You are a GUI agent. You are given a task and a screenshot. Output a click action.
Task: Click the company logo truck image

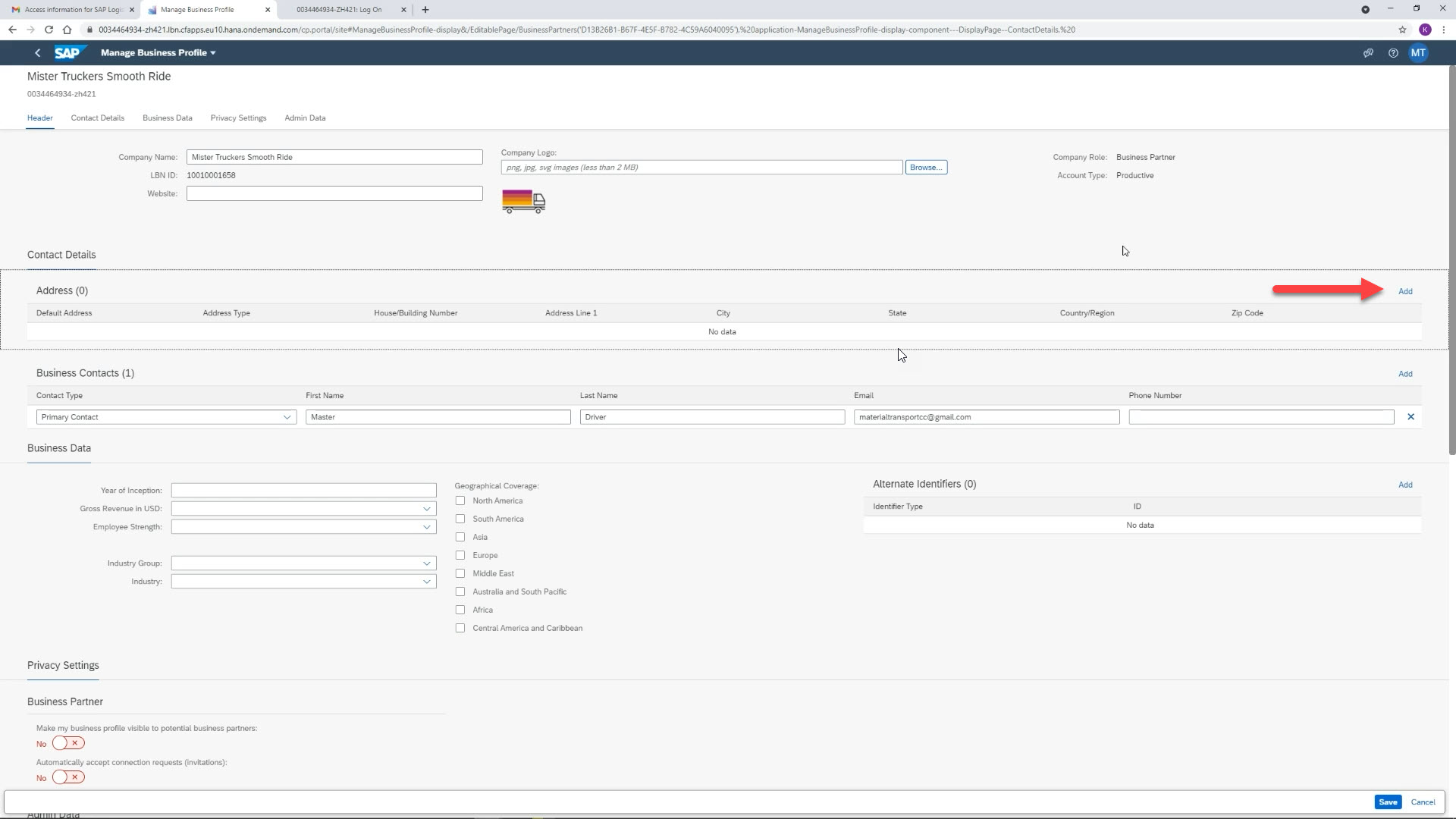point(523,202)
